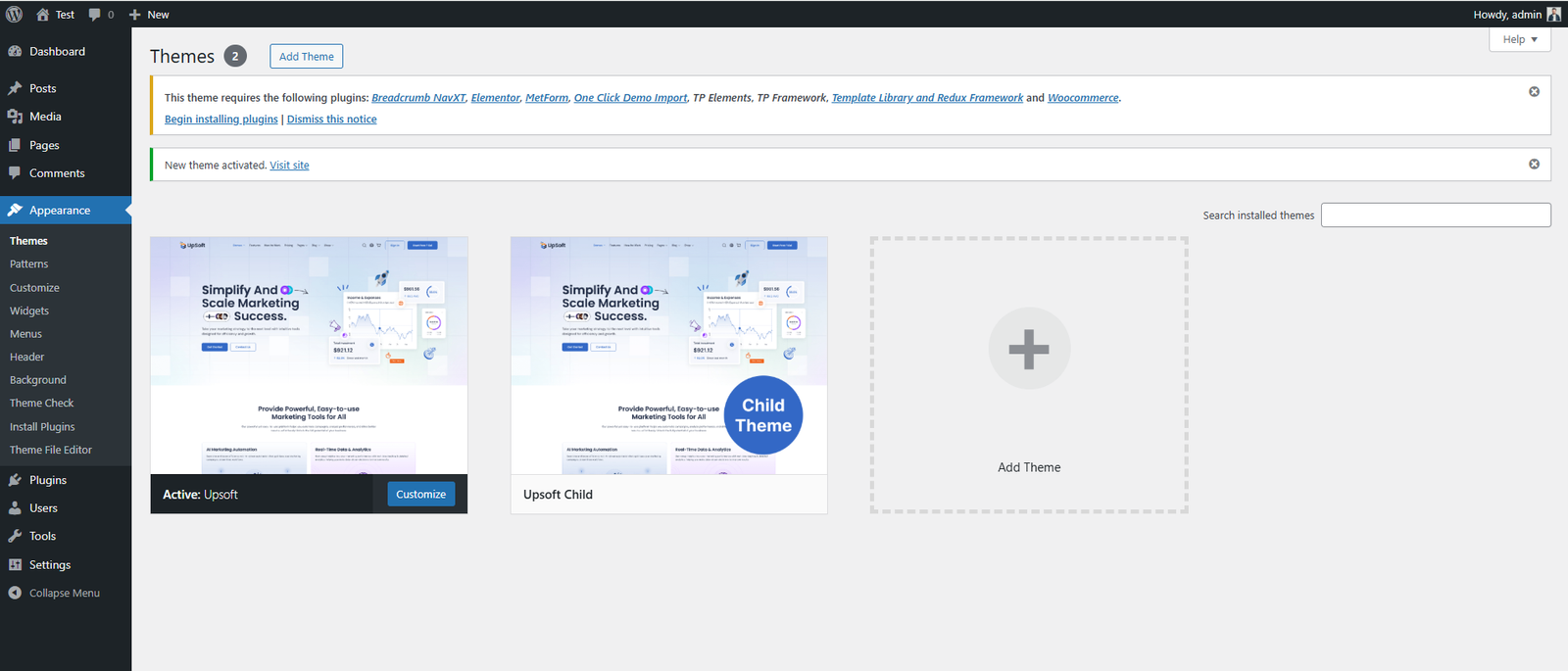1568x671 pixels.
Task: Dismiss the required plugins notice with X
Action: [1534, 92]
